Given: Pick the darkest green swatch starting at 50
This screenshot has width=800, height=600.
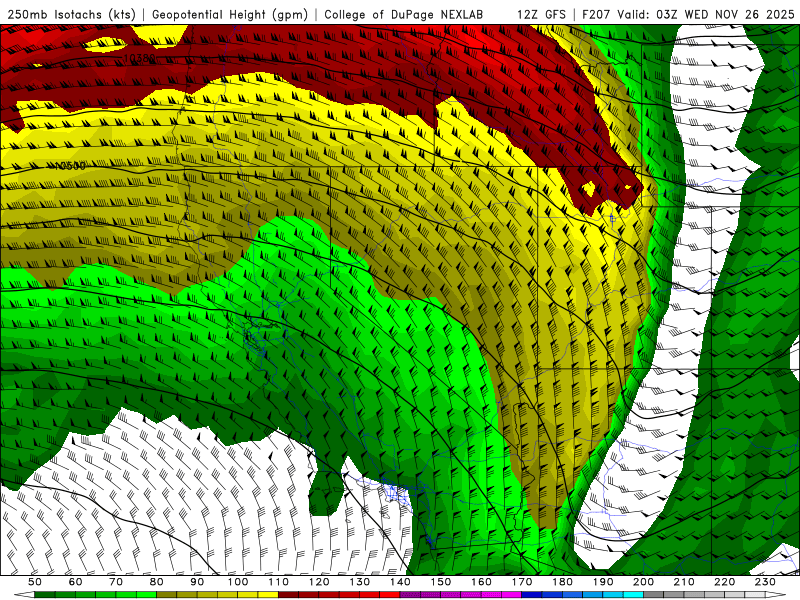Looking at the screenshot, I should tap(45, 595).
